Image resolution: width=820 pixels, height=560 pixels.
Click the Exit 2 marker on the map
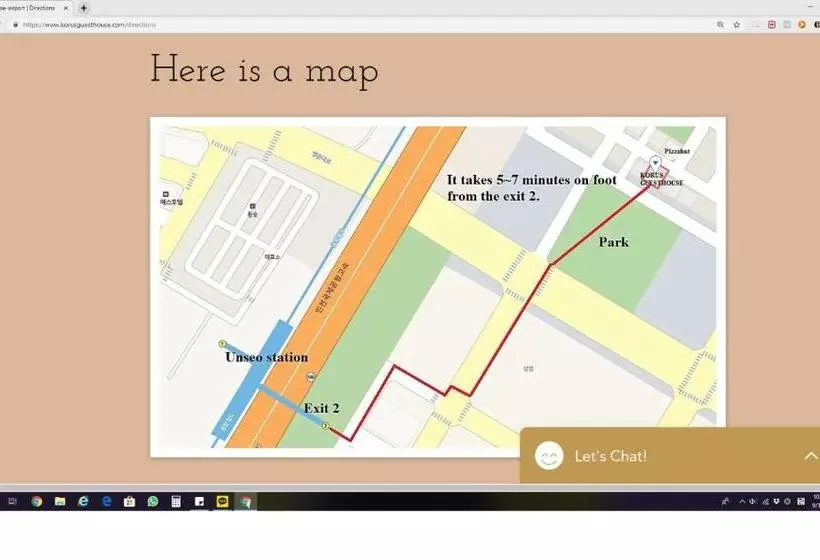(326, 426)
